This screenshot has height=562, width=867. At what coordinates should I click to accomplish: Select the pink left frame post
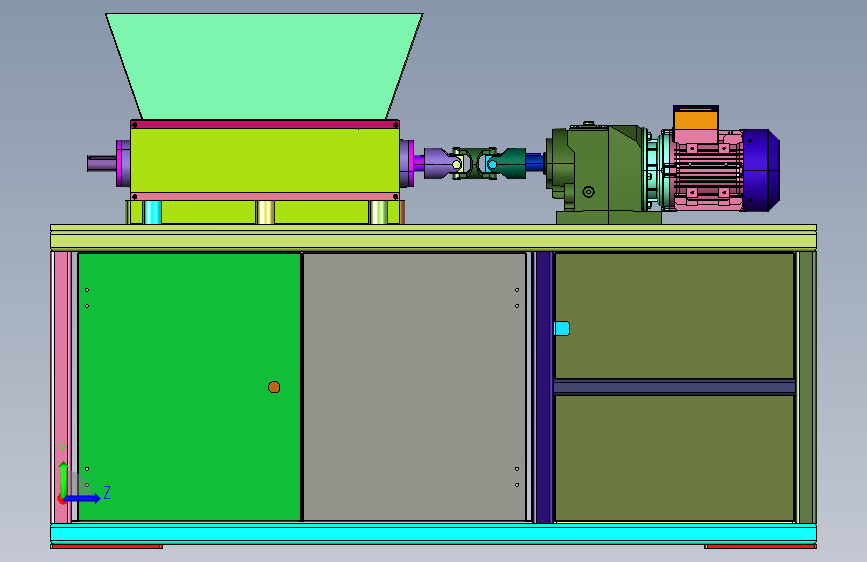pyautogui.click(x=61, y=387)
